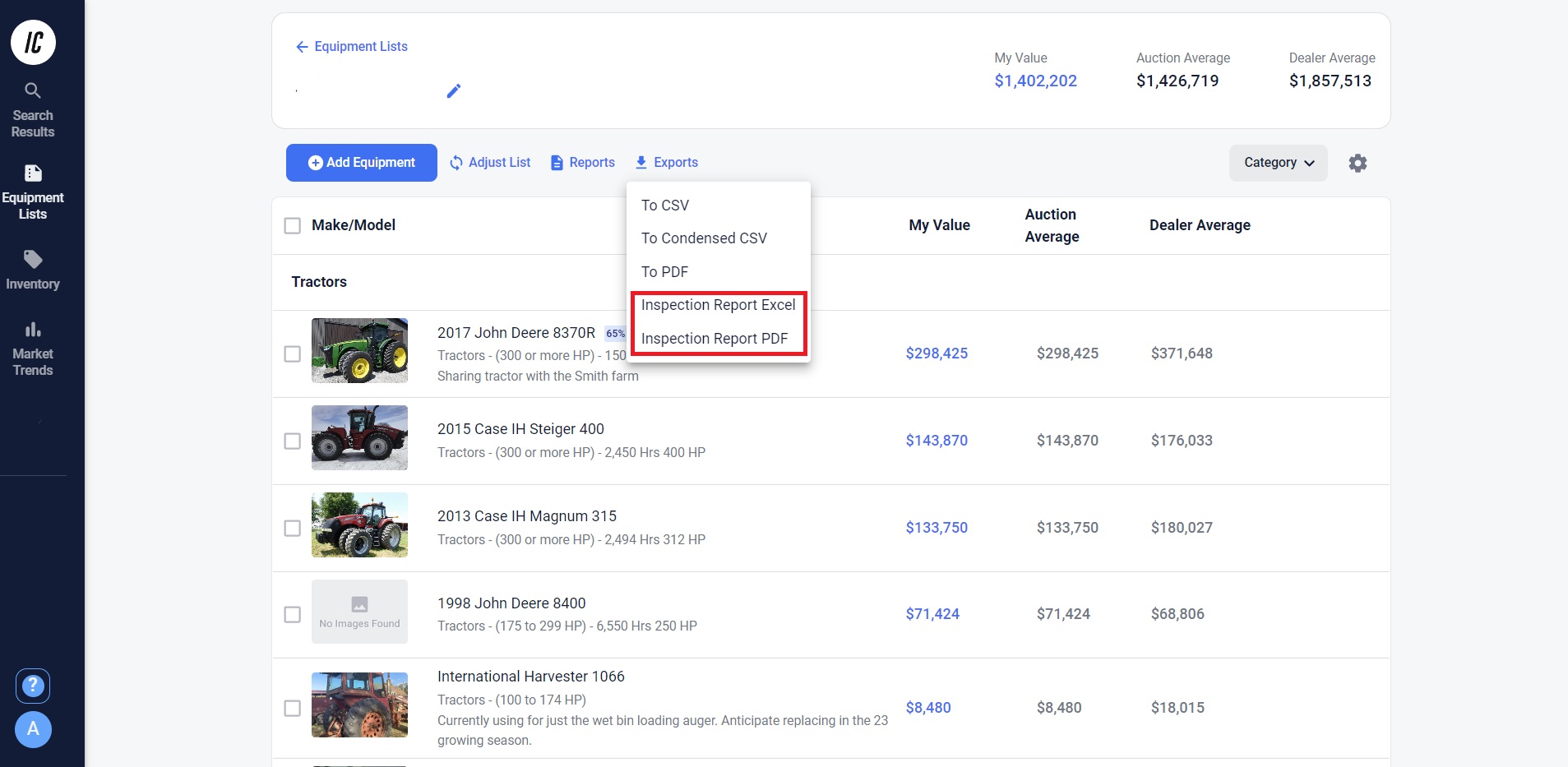The image size is (1568, 767).
Task: Click My Value $298,425
Action: pos(937,353)
